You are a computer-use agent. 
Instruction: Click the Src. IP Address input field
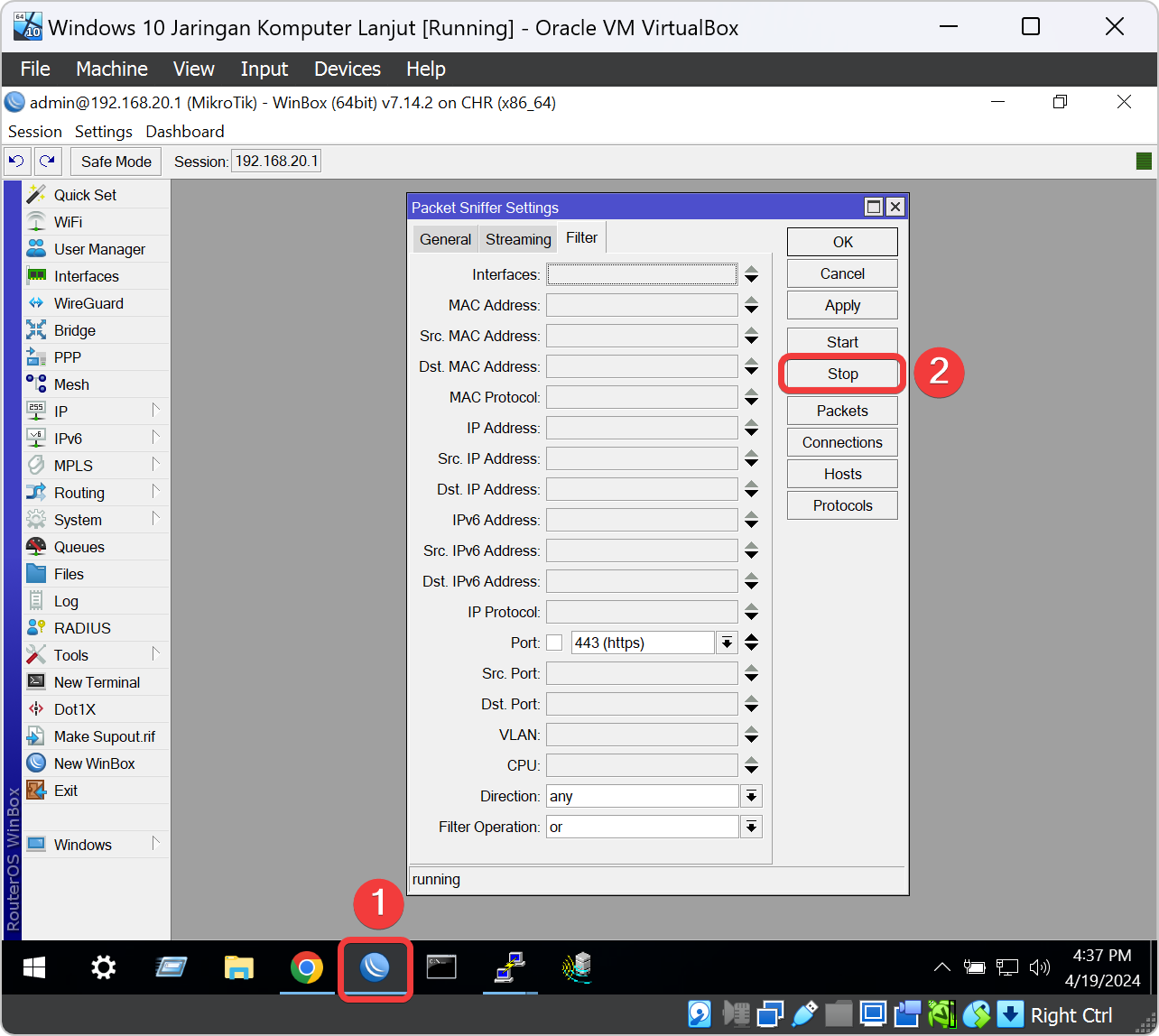[642, 458]
